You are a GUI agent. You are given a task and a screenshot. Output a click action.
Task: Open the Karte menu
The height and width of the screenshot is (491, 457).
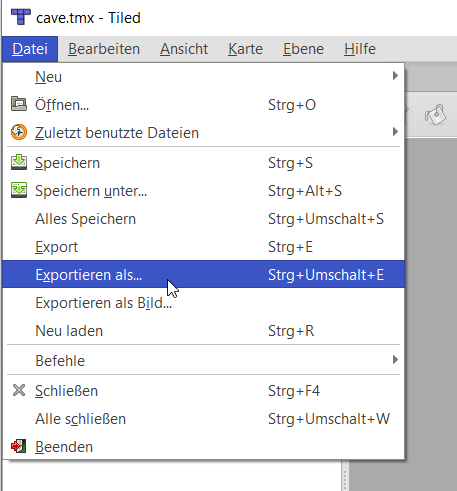pyautogui.click(x=245, y=49)
